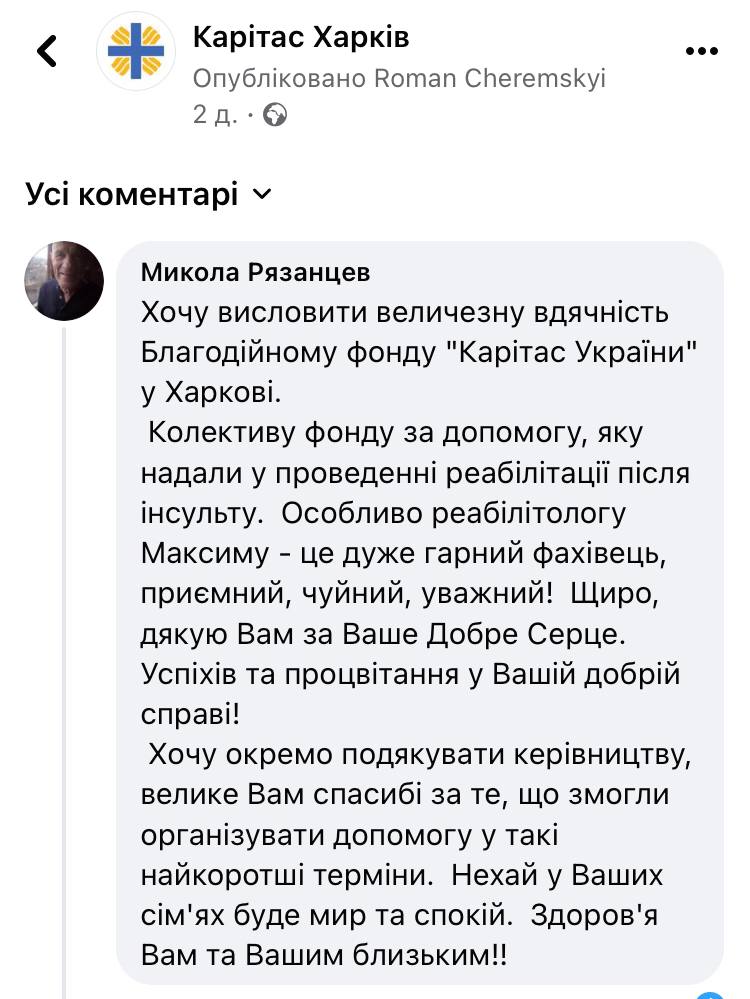Tap the closing line 'Вам та Вашим близьким!!'

pyautogui.click(x=324, y=955)
